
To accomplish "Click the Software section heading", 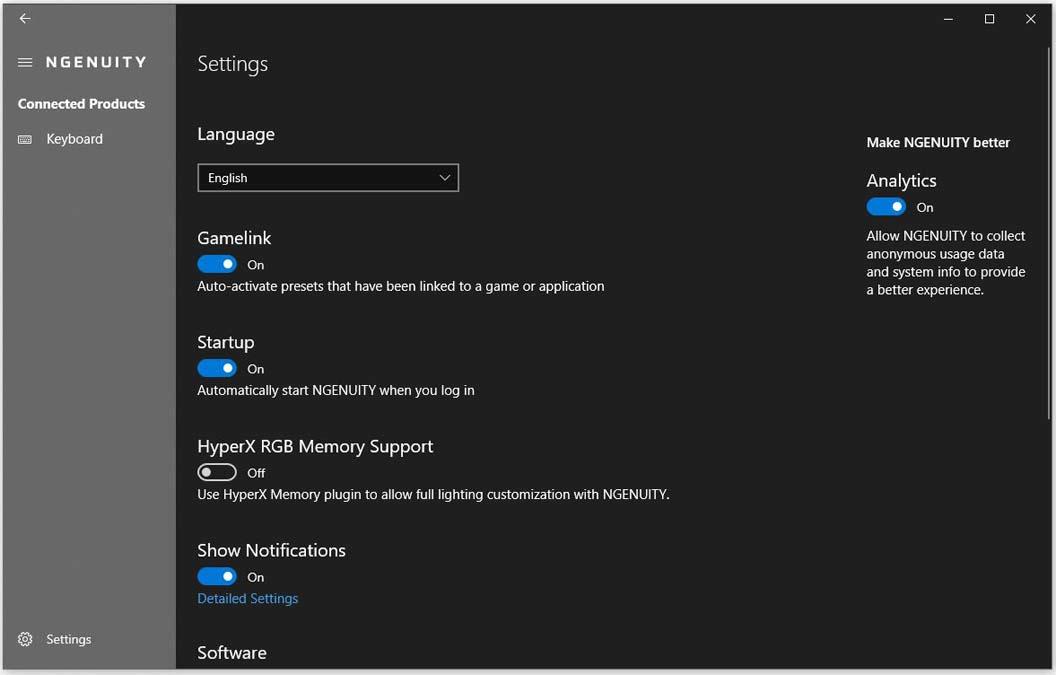I will [232, 653].
